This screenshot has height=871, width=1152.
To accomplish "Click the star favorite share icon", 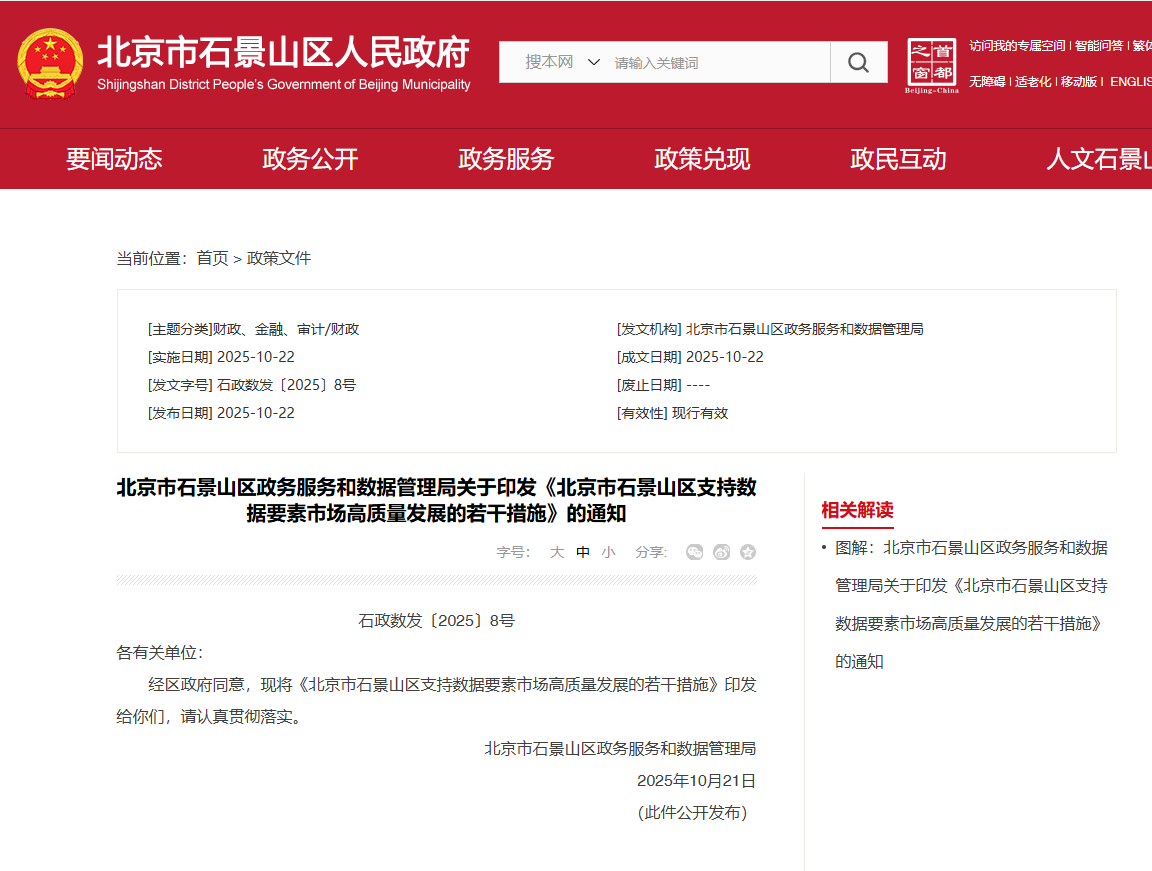I will pyautogui.click(x=747, y=551).
